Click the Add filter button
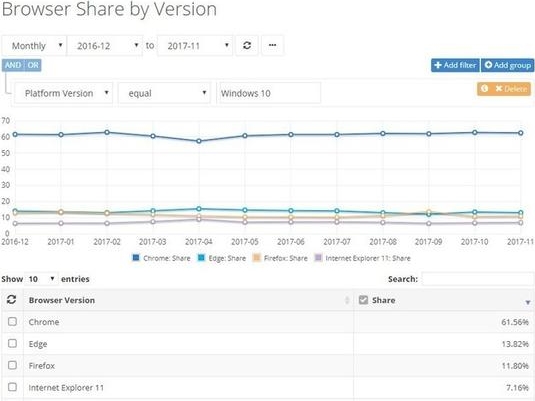This screenshot has height=401, width=535. click(x=456, y=65)
